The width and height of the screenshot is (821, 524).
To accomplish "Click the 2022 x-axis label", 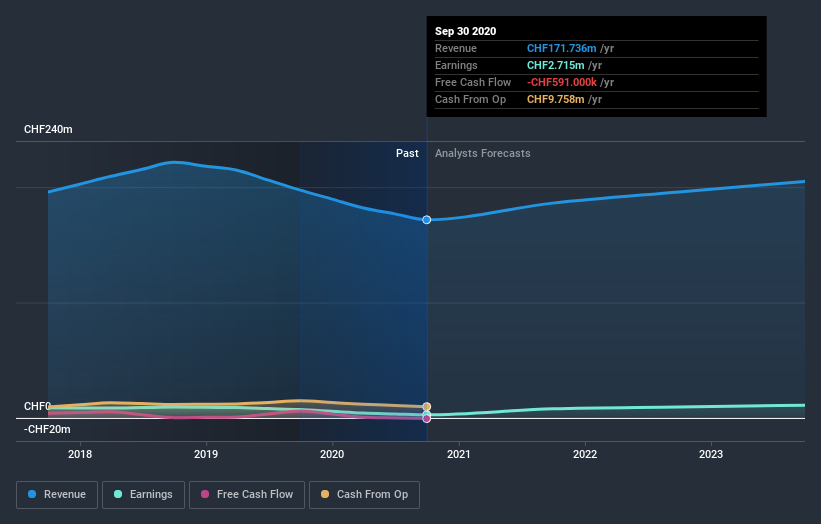I will (585, 454).
